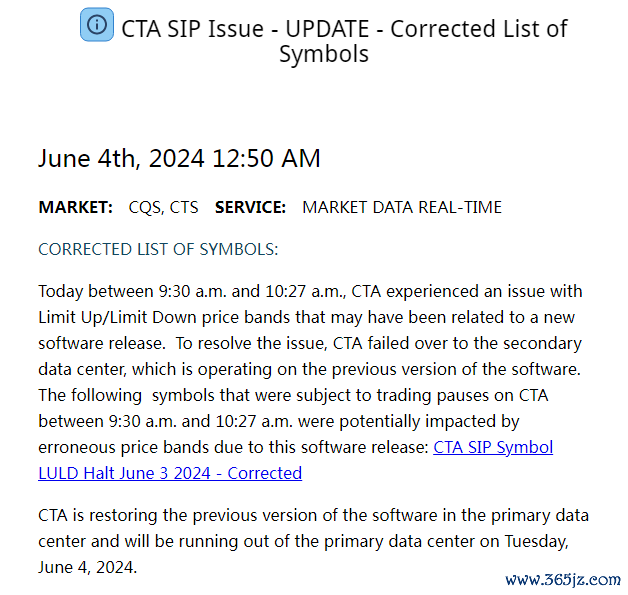Click the bold MARKET: label

pos(76,207)
